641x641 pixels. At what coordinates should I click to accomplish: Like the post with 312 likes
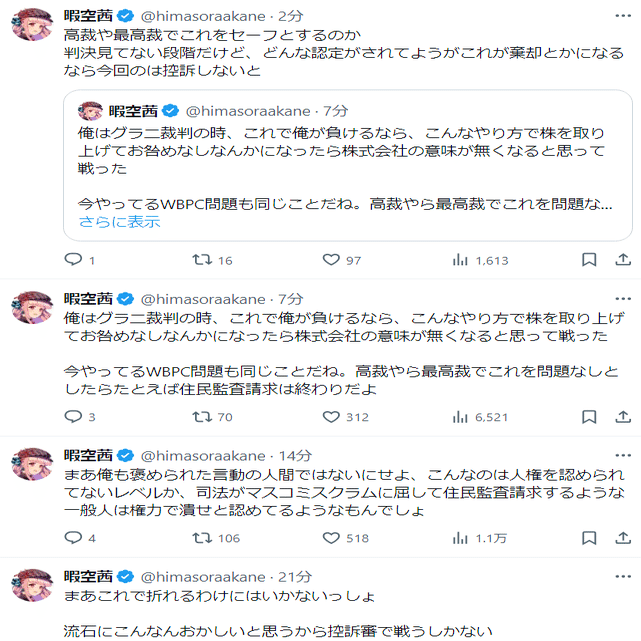(x=332, y=417)
